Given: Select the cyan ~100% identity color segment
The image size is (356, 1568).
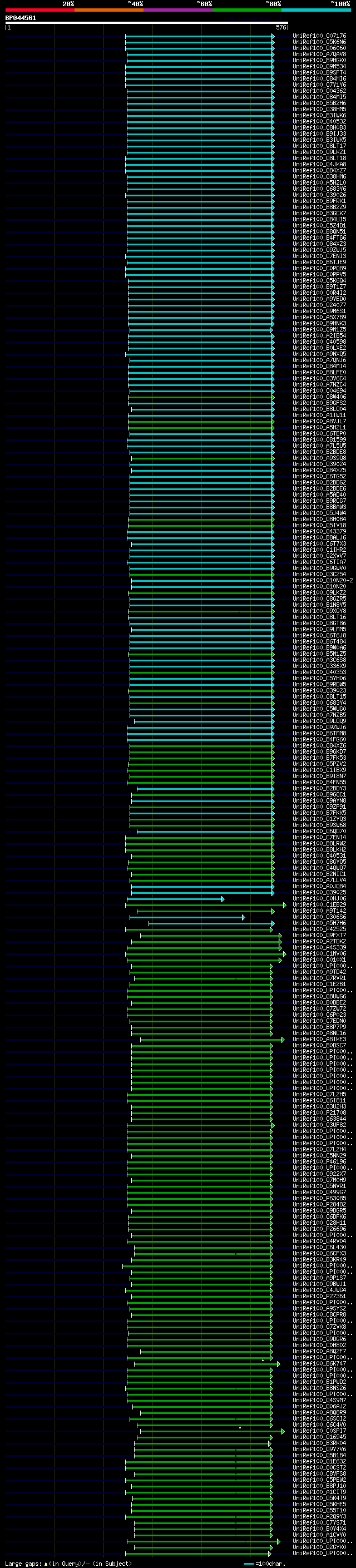Looking at the screenshot, I should 317,10.
